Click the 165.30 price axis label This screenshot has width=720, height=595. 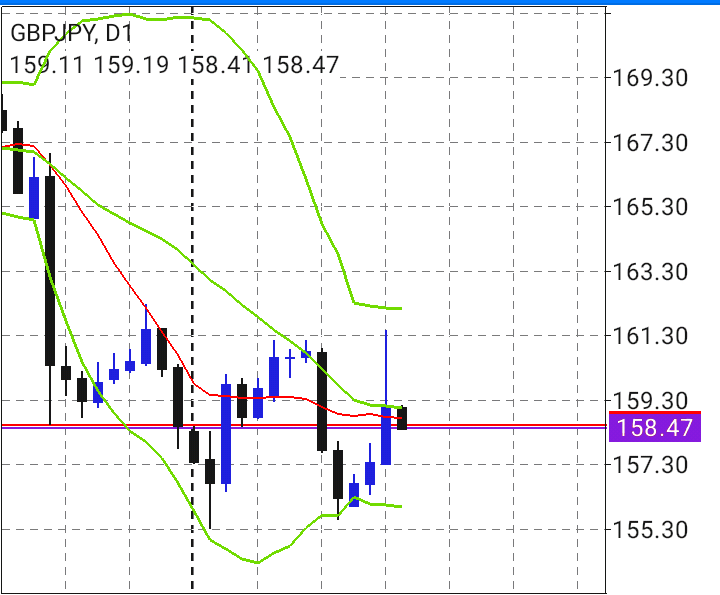click(650, 207)
